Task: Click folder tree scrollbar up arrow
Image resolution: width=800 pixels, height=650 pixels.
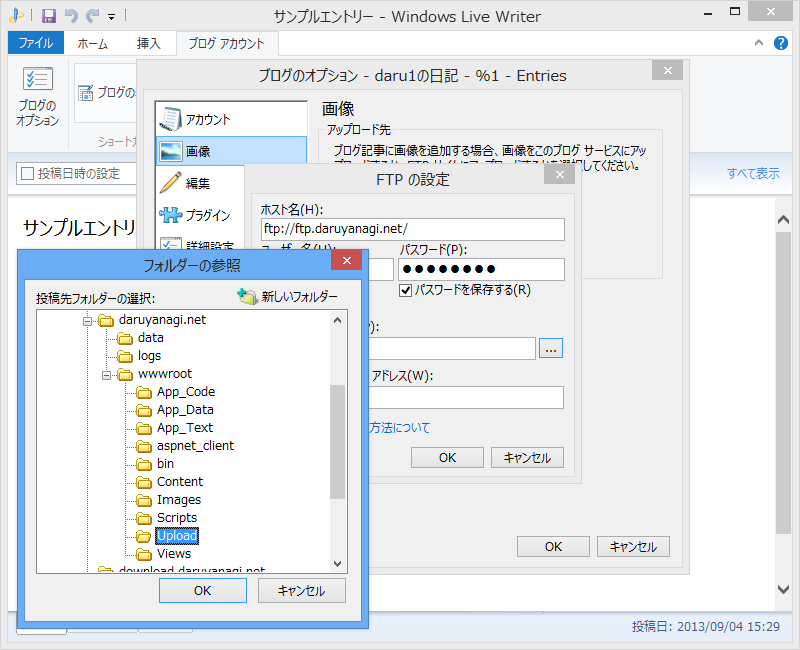Action: pos(337,320)
